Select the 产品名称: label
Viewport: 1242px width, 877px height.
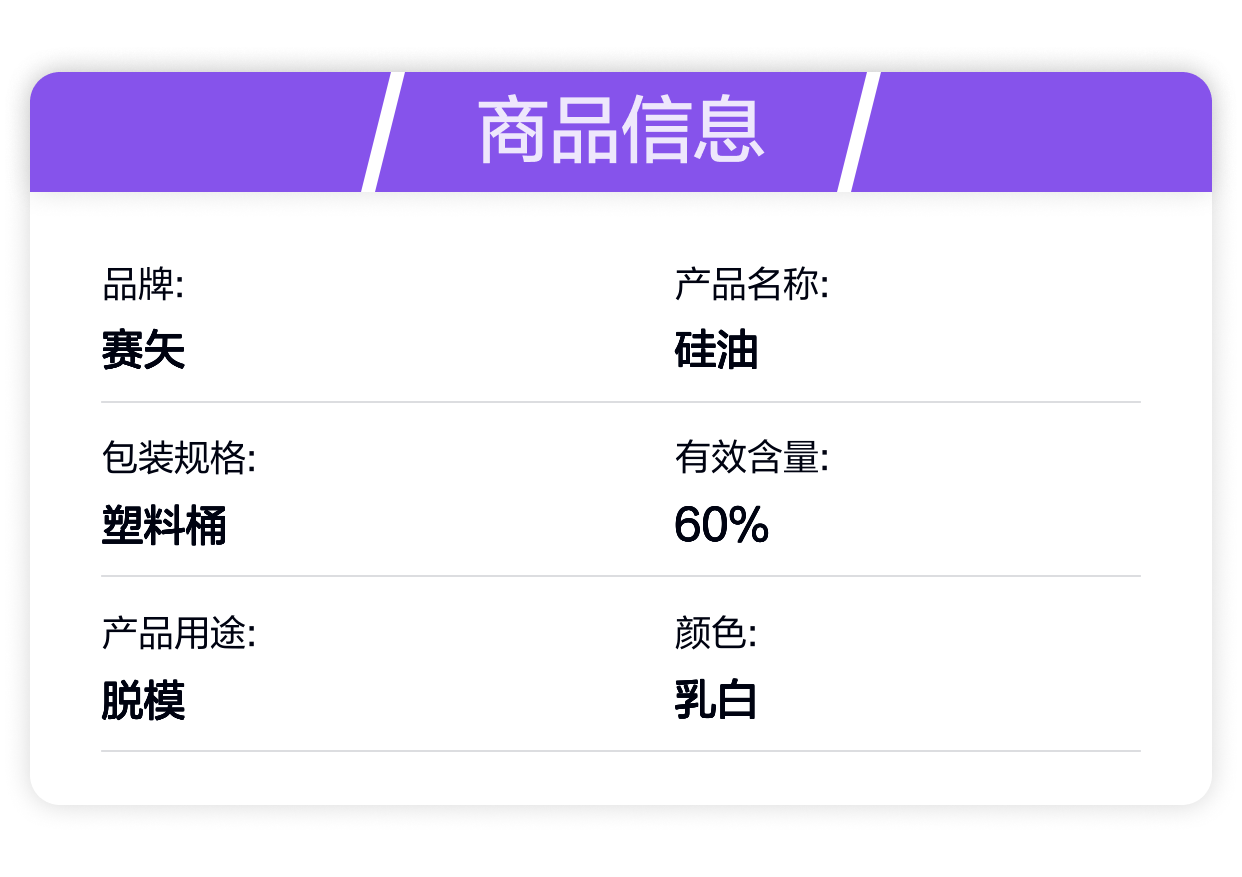click(x=752, y=285)
